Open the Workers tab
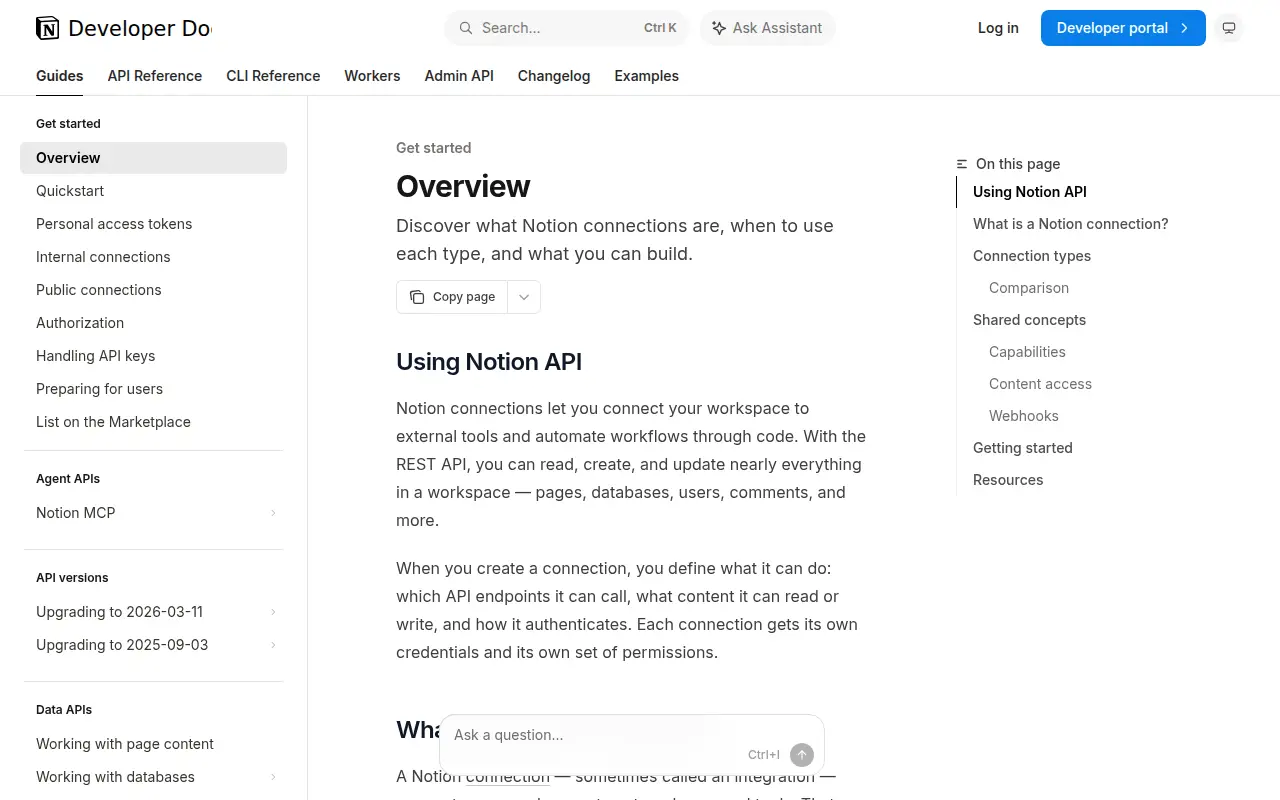Screen dimensions: 1280x800 372,76
